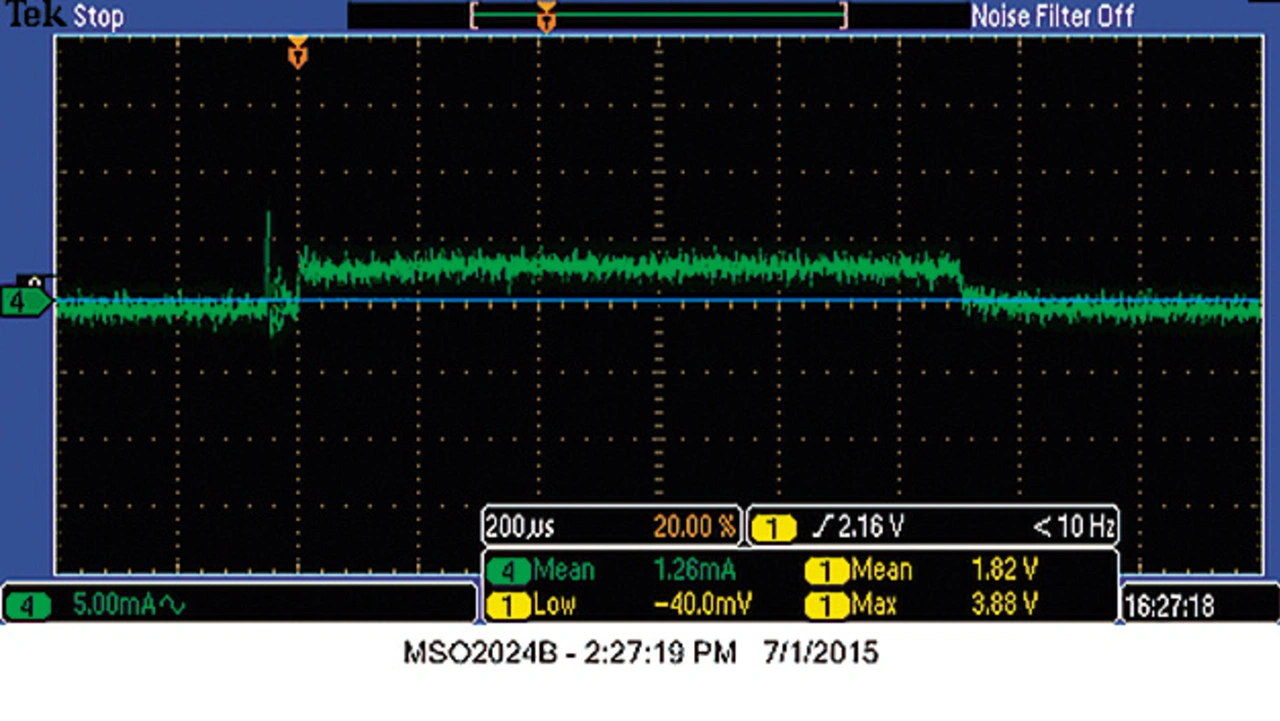Click the channel 4 badge beside 5.00mA
Viewport: 1280px width, 721px height.
(28, 605)
